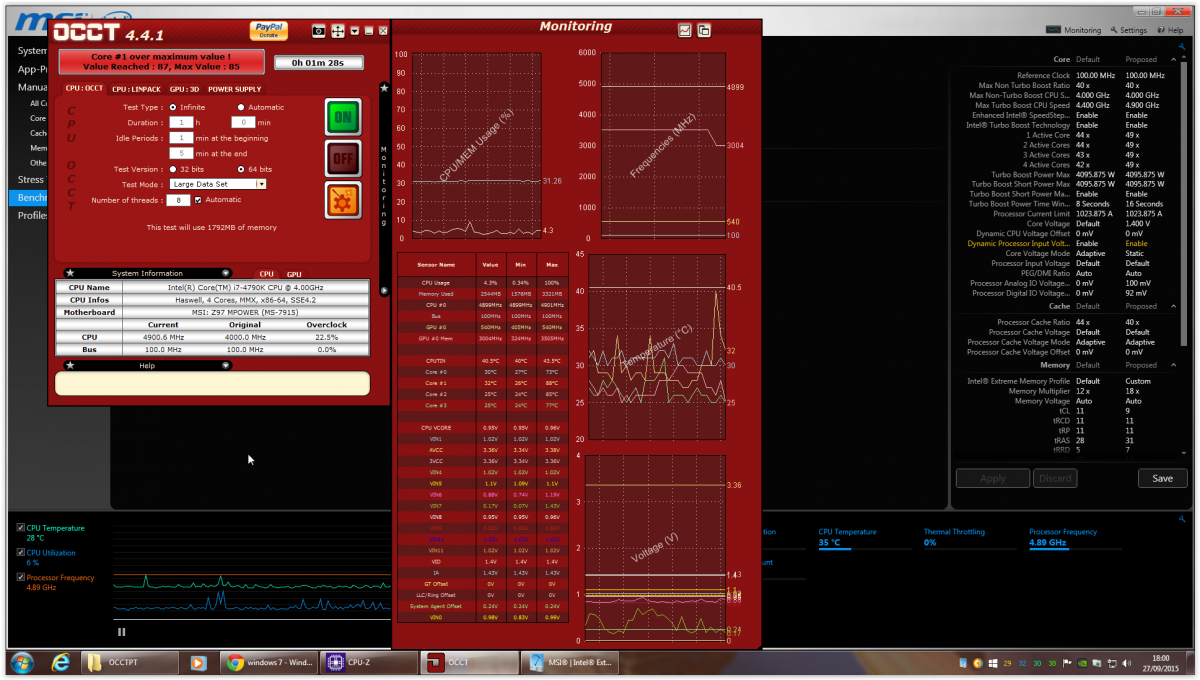Open OCCT options via orange gear icon
Image resolution: width=1200 pixels, height=680 pixels.
[343, 201]
